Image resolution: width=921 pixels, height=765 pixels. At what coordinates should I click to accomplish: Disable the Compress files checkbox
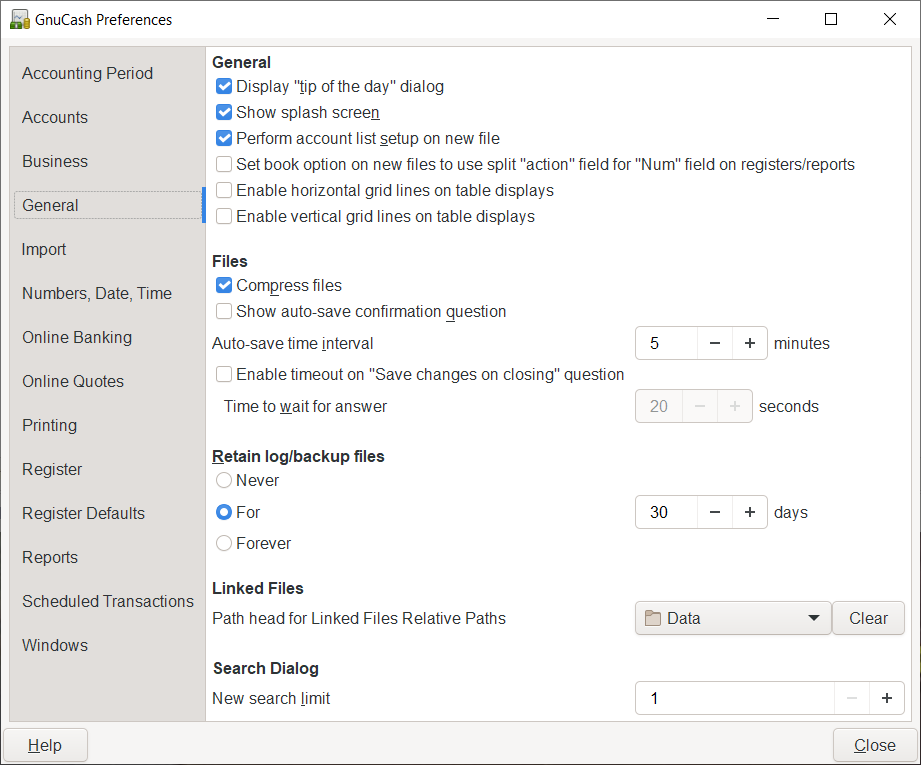(224, 286)
